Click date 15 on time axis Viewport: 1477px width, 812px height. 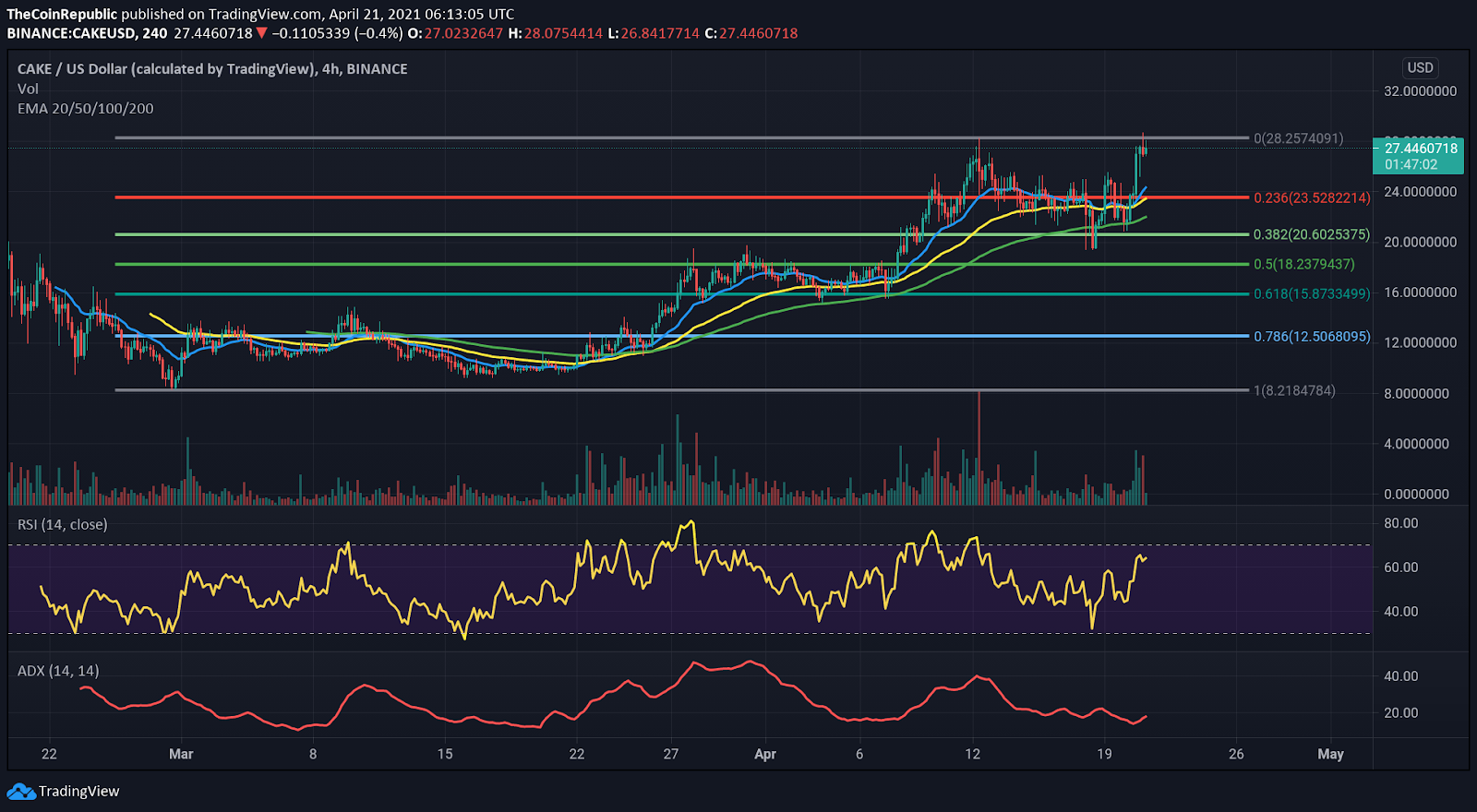click(445, 754)
